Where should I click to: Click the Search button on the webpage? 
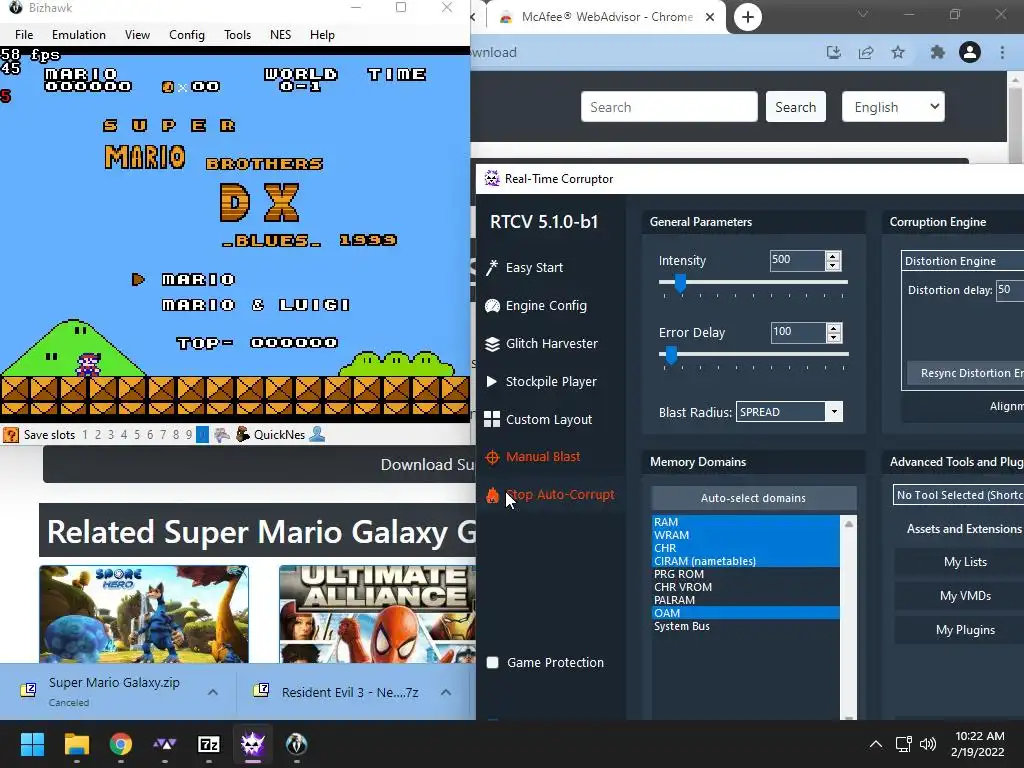[x=795, y=107]
